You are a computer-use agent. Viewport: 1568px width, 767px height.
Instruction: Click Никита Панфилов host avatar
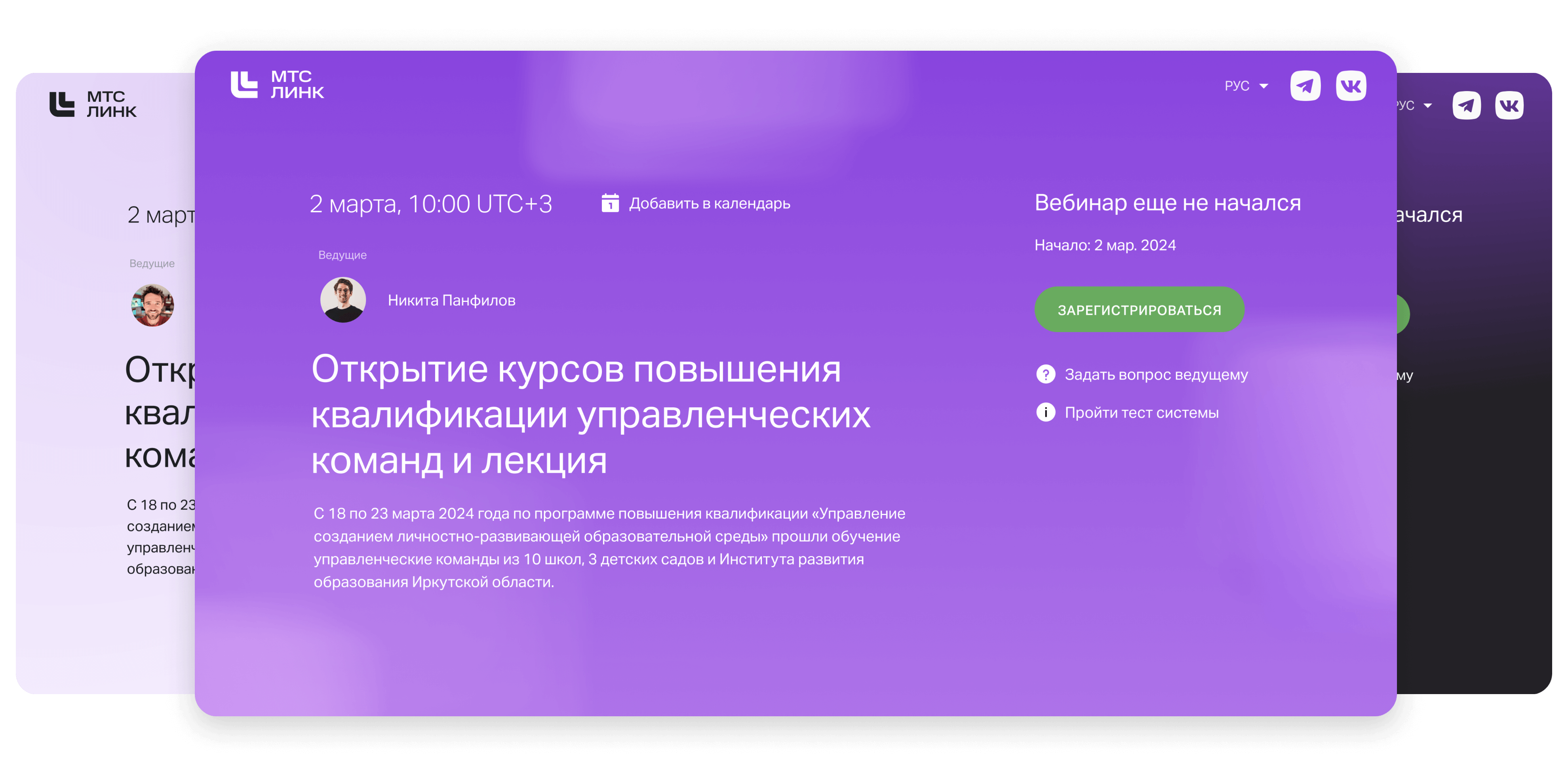pos(343,300)
